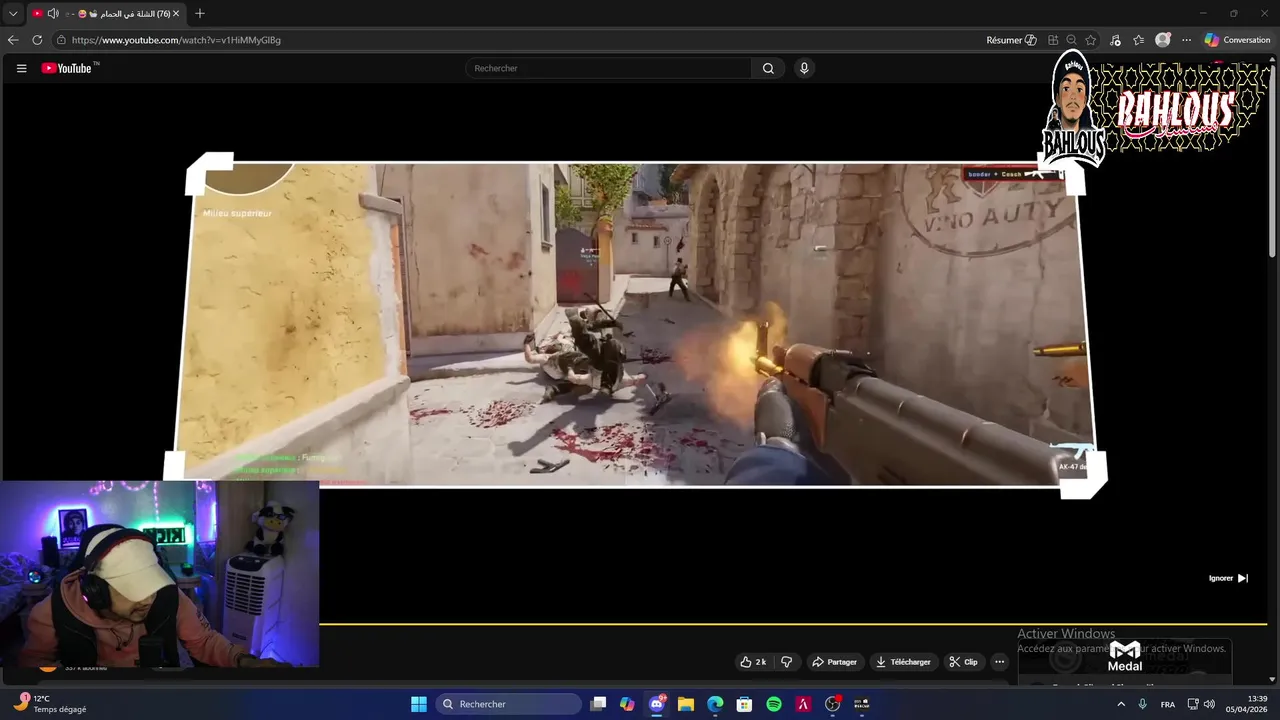The width and height of the screenshot is (1280, 720).
Task: Skip the ad with Ignorer
Action: coord(1228,578)
